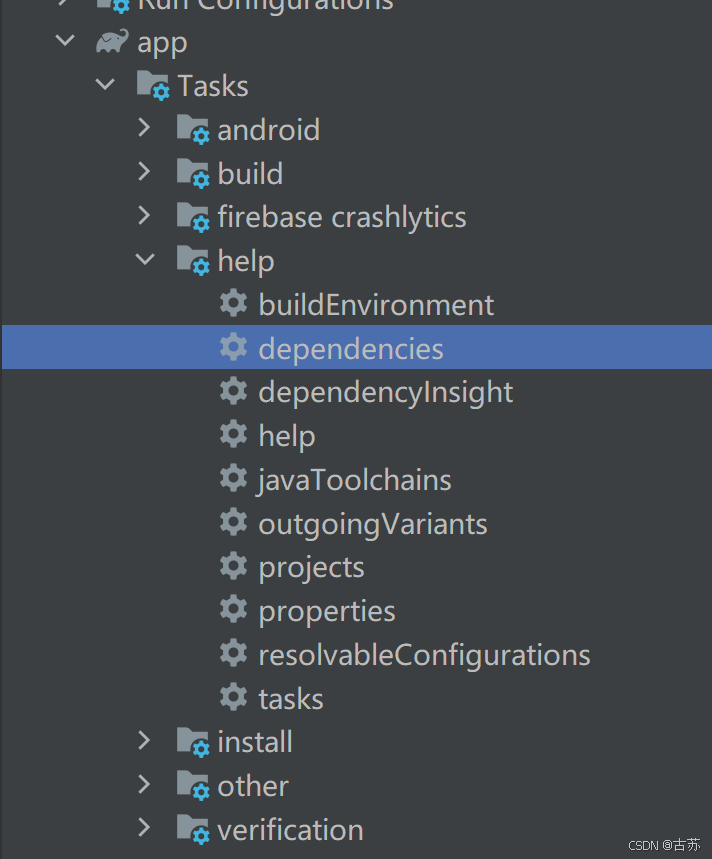712x859 pixels.
Task: Select the highlighted dependencies entry
Action: [350, 348]
